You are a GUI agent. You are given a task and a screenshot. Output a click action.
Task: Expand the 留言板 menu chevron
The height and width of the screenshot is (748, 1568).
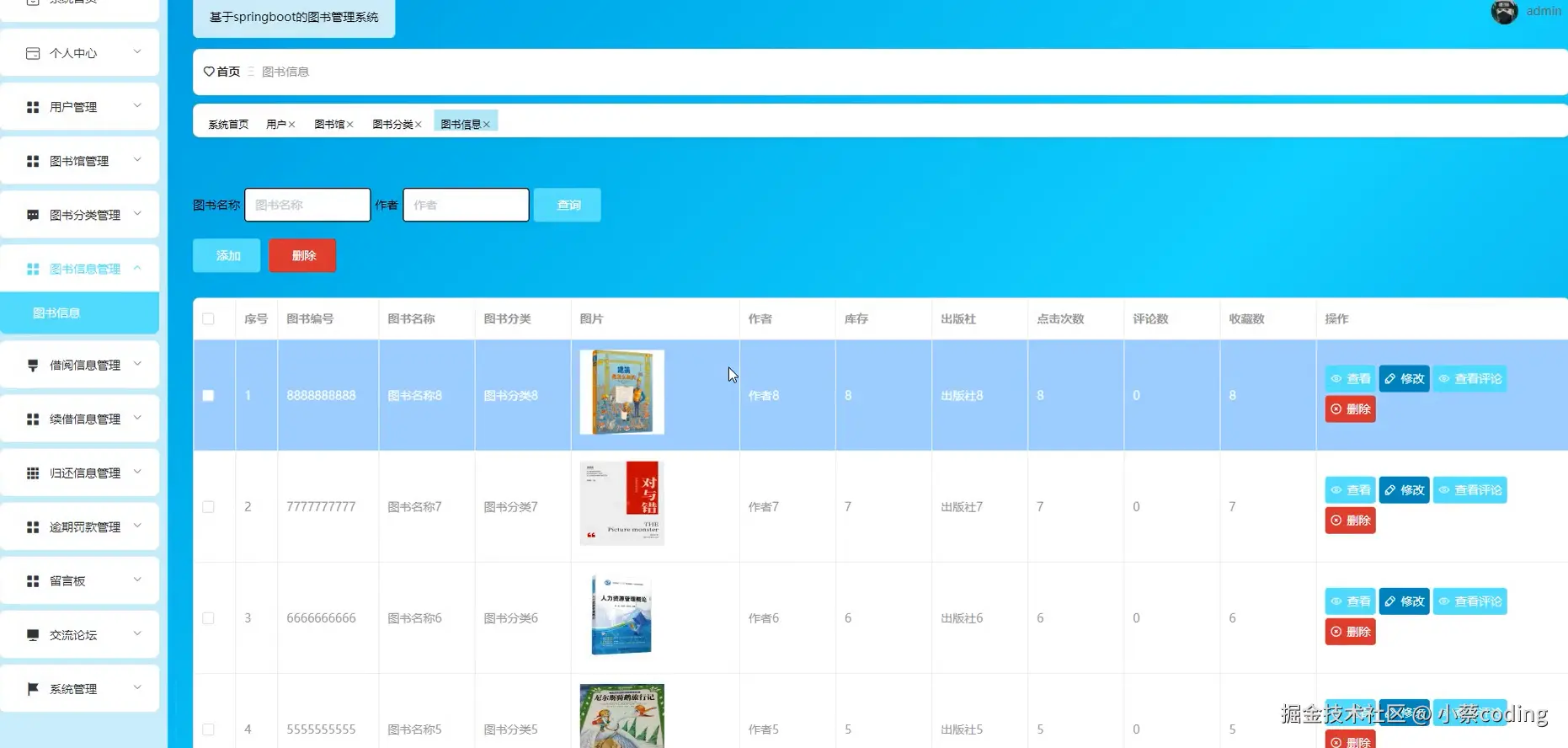(x=137, y=580)
